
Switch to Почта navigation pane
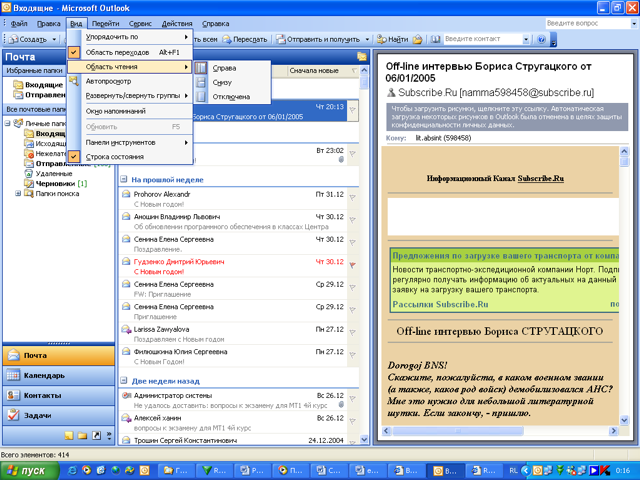click(x=59, y=355)
